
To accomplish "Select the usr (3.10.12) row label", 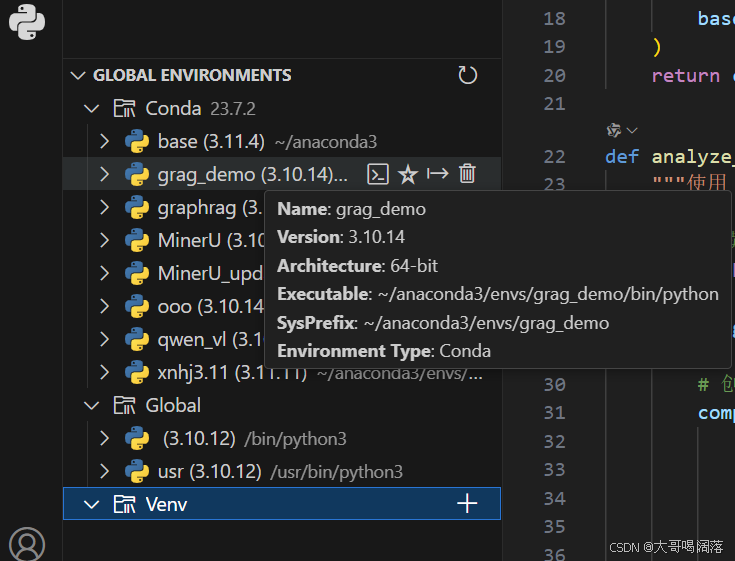I will [x=209, y=472].
